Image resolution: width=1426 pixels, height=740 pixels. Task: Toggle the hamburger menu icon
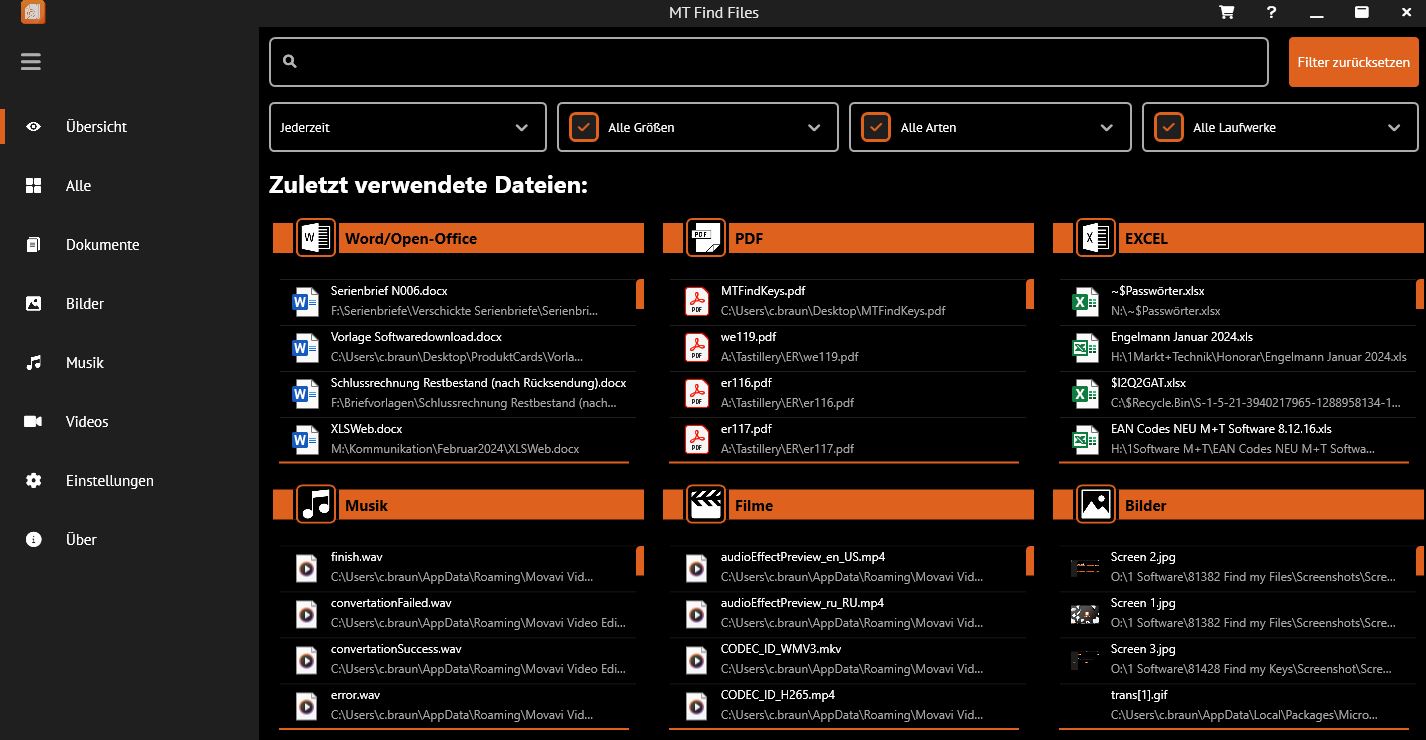(x=31, y=62)
